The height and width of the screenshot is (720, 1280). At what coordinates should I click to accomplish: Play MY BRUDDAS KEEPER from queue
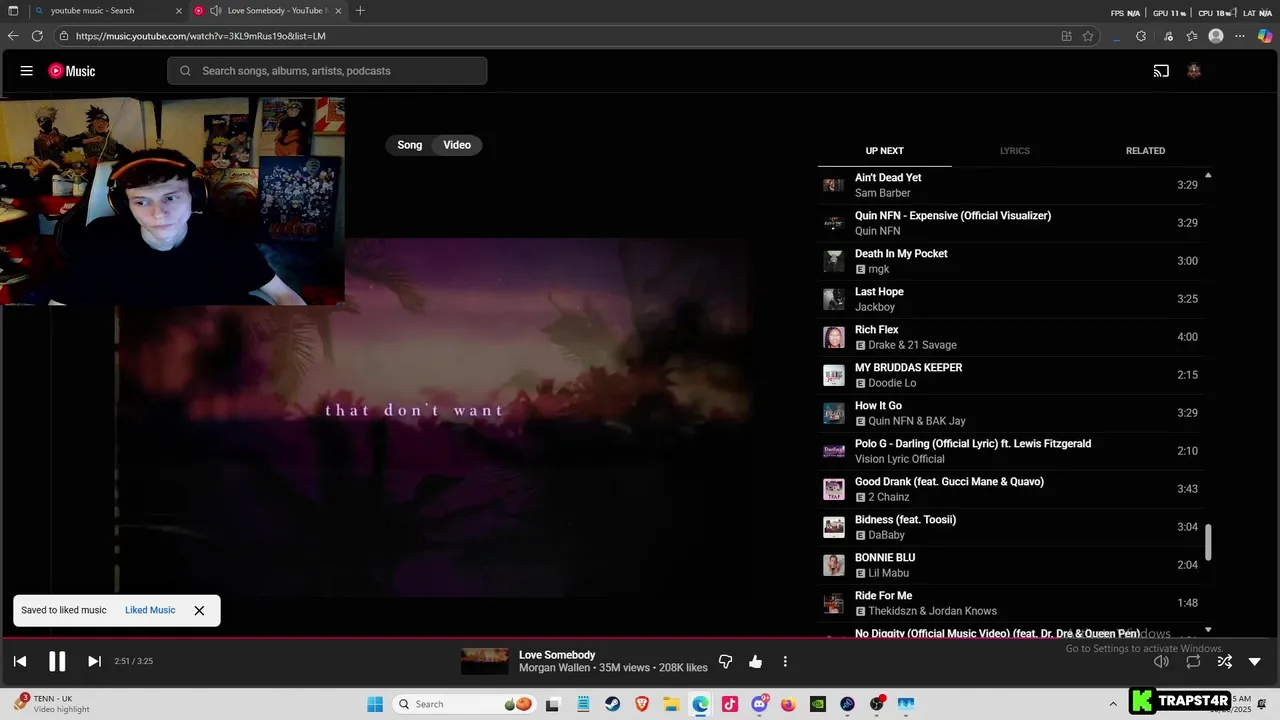[1010, 375]
